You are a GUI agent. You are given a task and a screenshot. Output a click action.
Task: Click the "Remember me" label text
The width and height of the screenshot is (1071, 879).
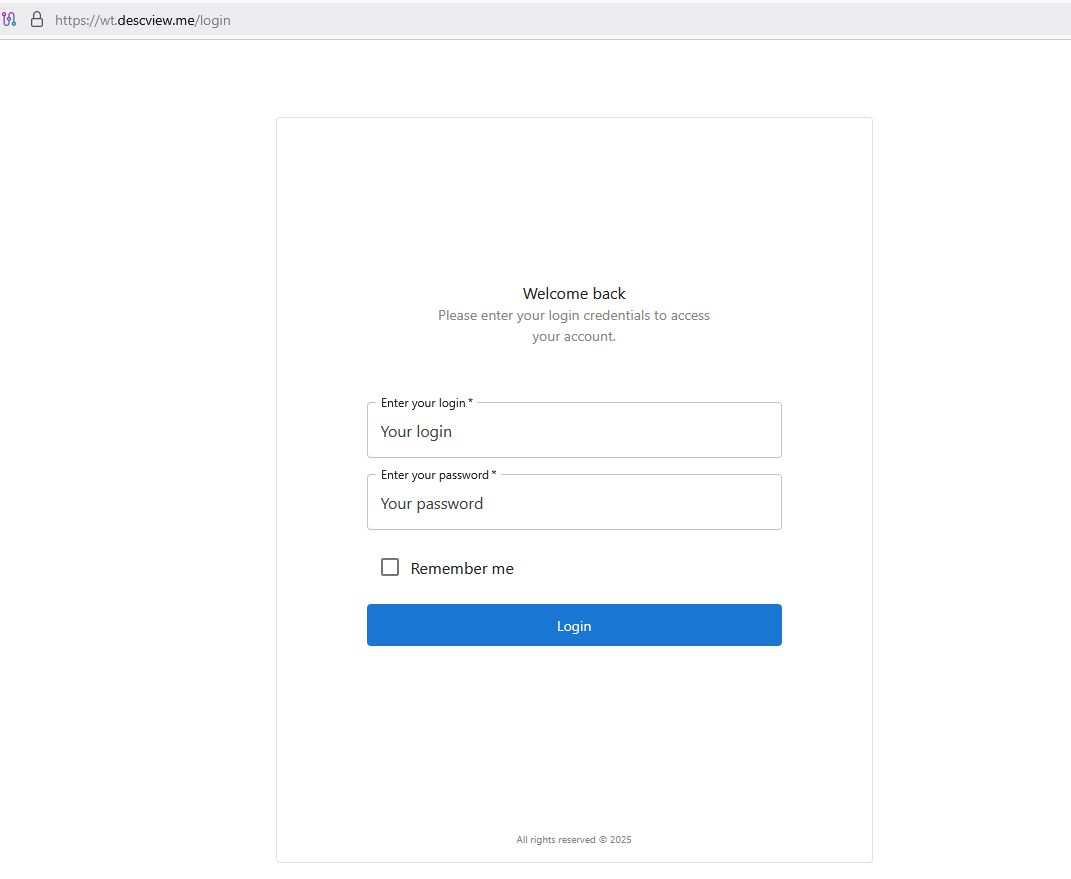[x=462, y=568]
